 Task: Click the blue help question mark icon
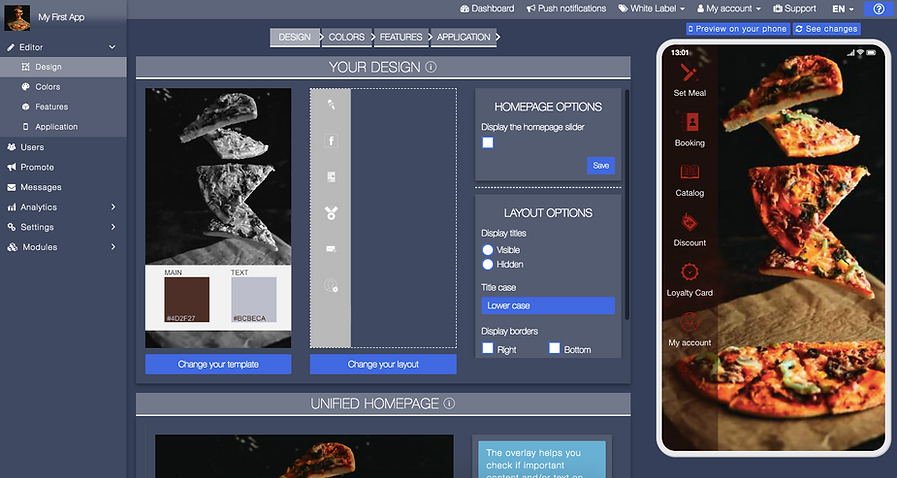[x=879, y=9]
